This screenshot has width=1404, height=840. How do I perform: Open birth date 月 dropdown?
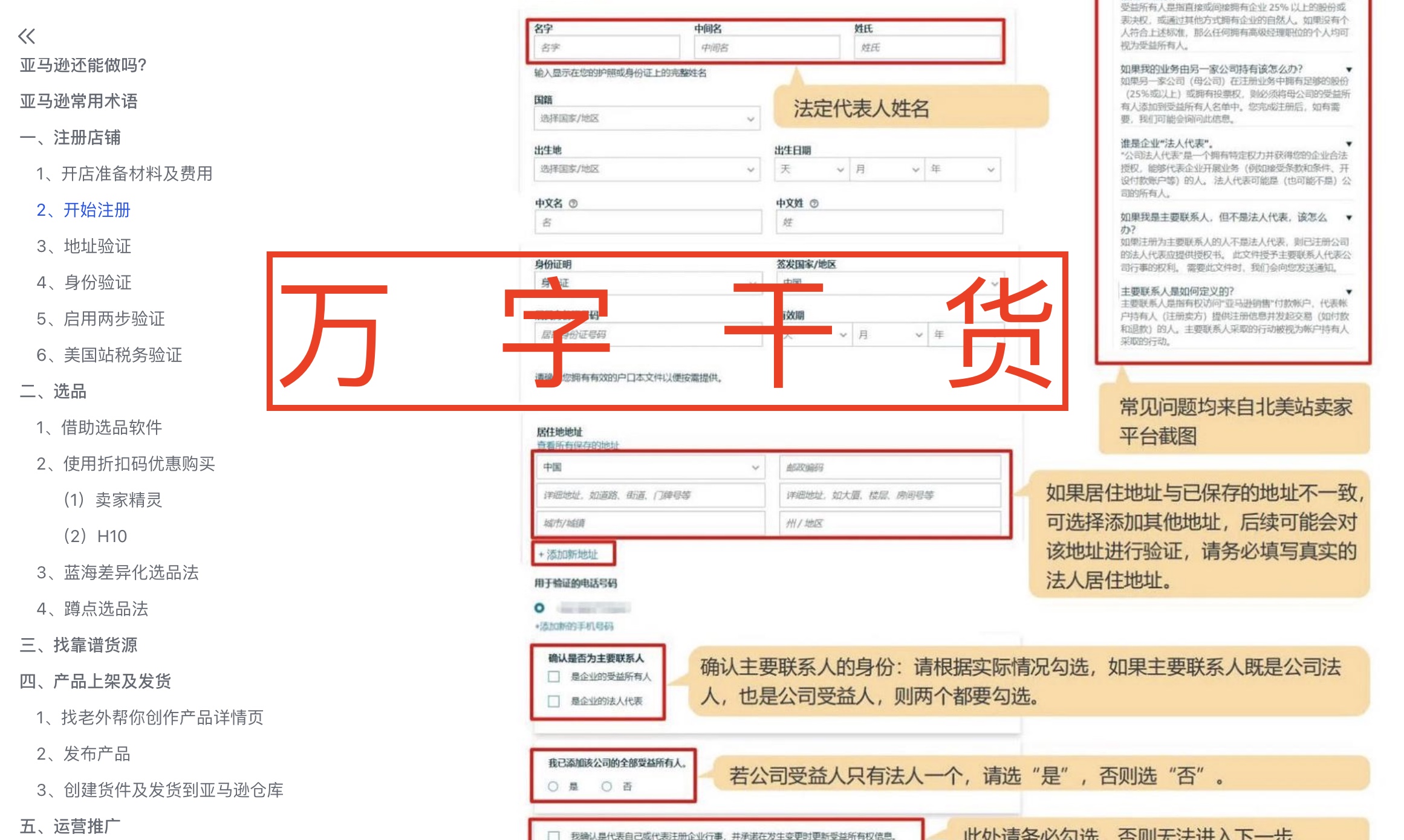[x=886, y=169]
